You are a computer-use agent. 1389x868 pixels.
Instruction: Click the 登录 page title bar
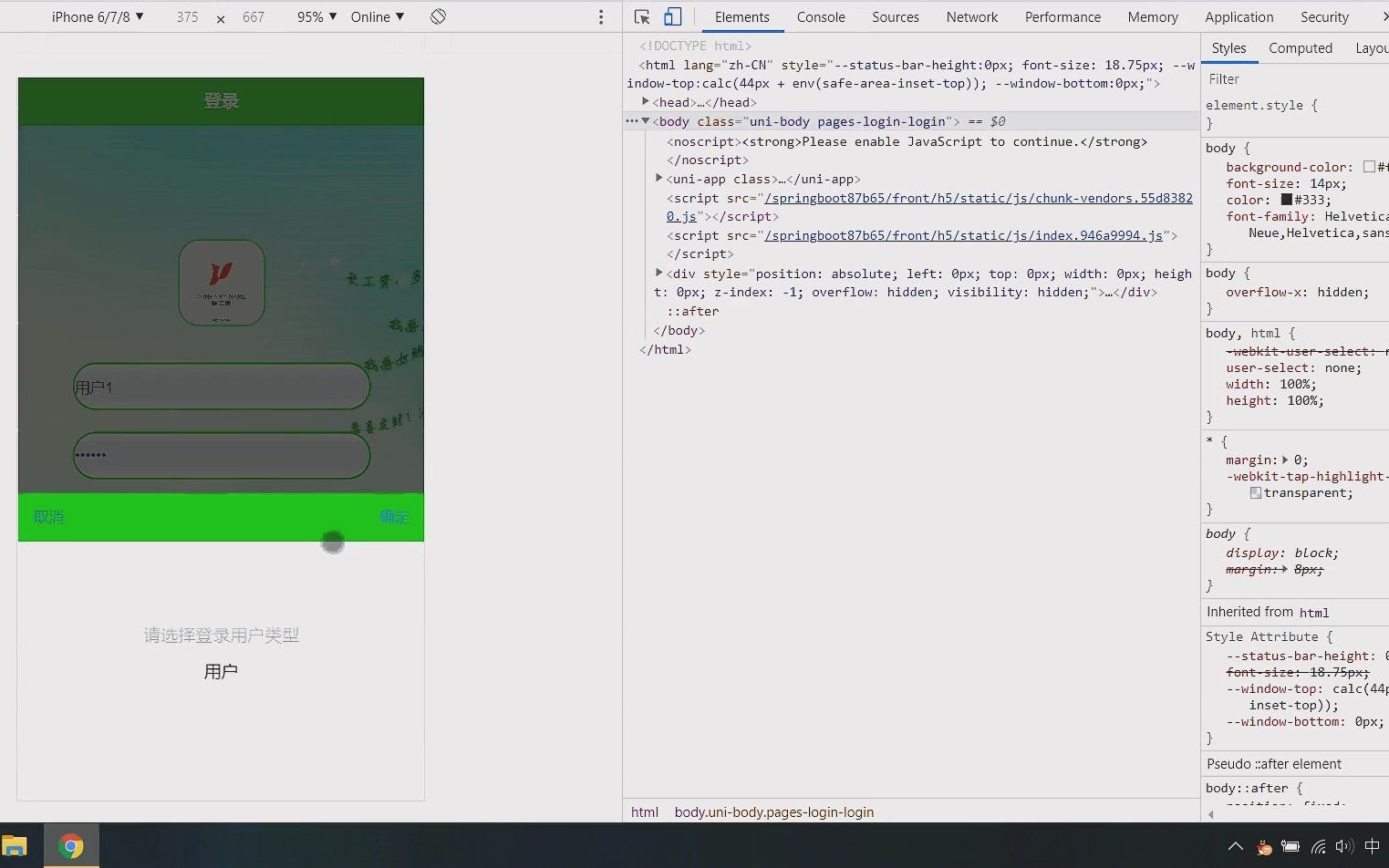coord(222,101)
